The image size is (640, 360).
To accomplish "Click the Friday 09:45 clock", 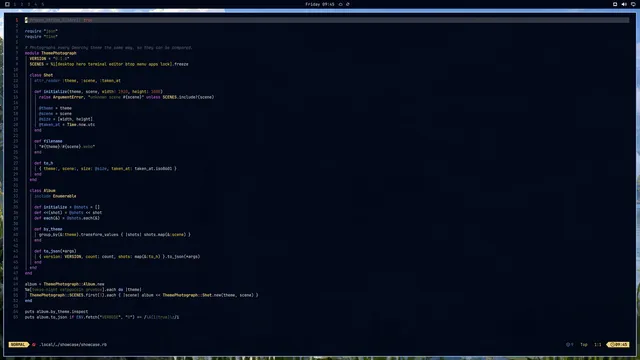I will pyautogui.click(x=320, y=4).
